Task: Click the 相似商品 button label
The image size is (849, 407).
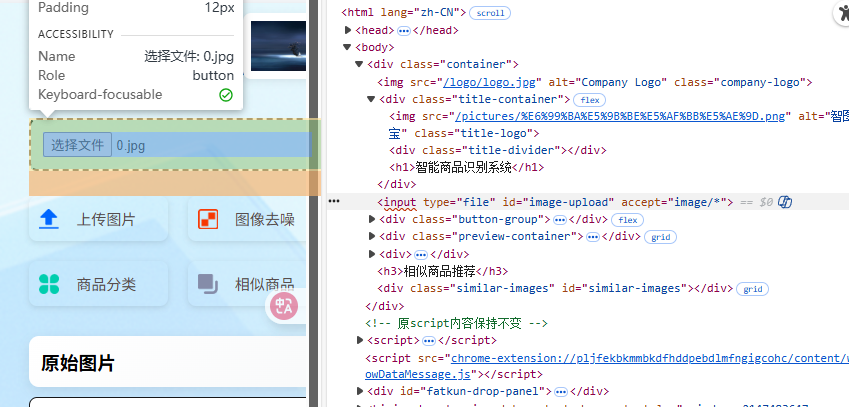Action: click(x=265, y=285)
